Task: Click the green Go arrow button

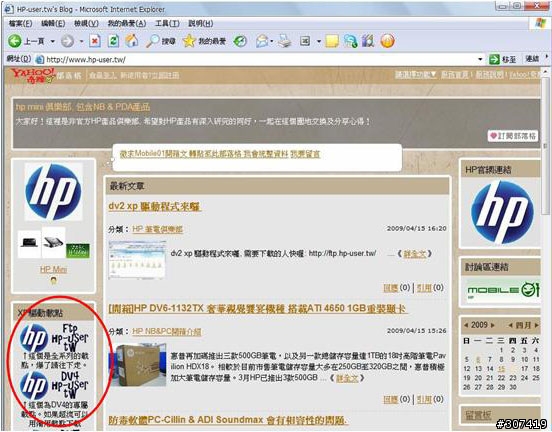Action: (x=494, y=60)
